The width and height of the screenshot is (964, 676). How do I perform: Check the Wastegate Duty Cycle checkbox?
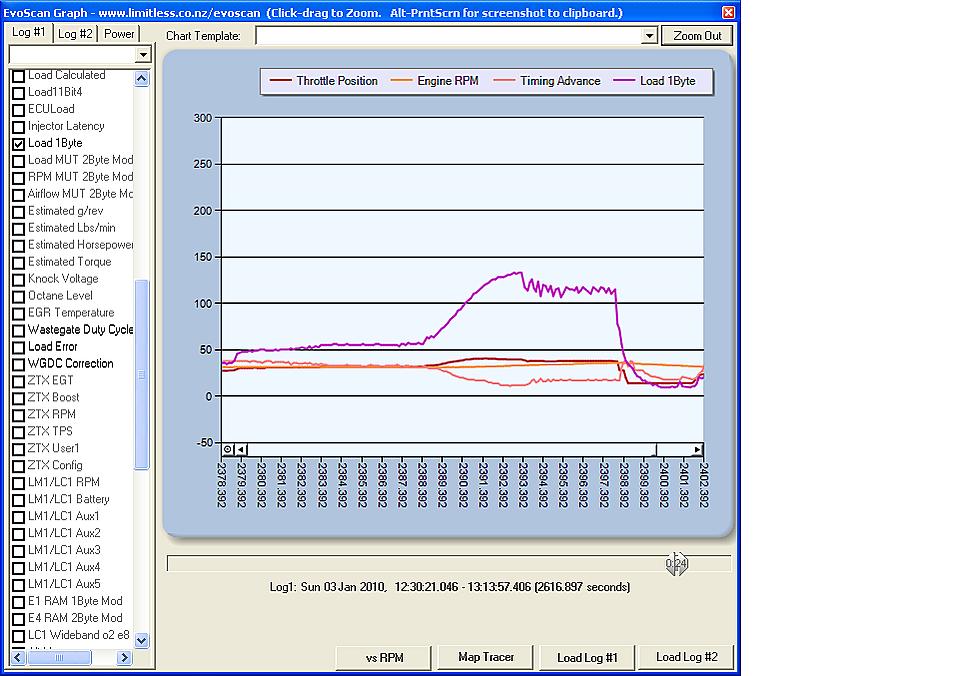(x=18, y=330)
